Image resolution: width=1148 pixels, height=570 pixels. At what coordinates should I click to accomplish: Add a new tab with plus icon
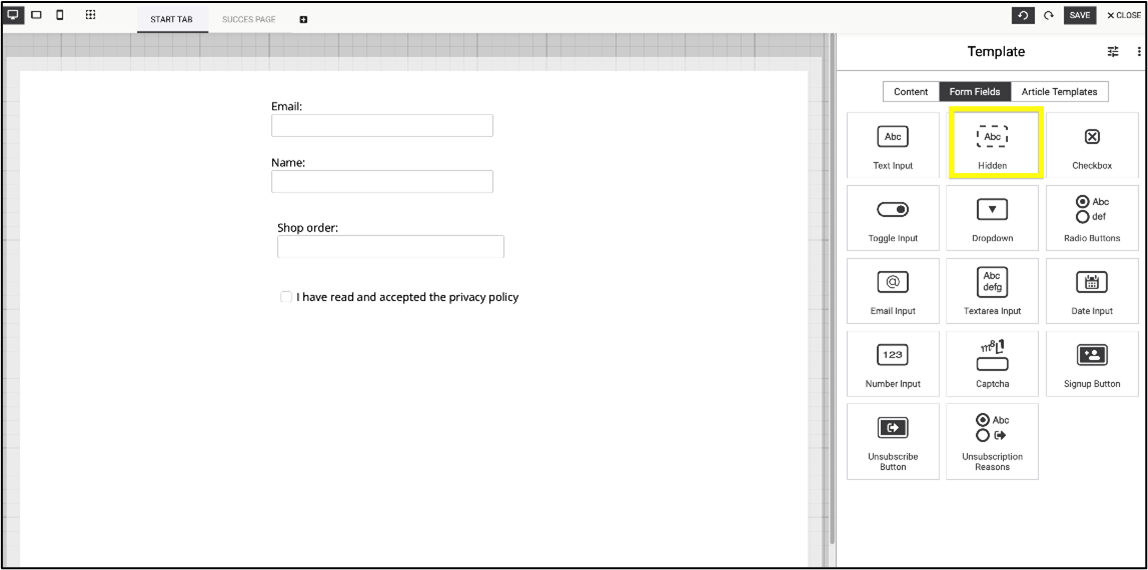point(303,20)
